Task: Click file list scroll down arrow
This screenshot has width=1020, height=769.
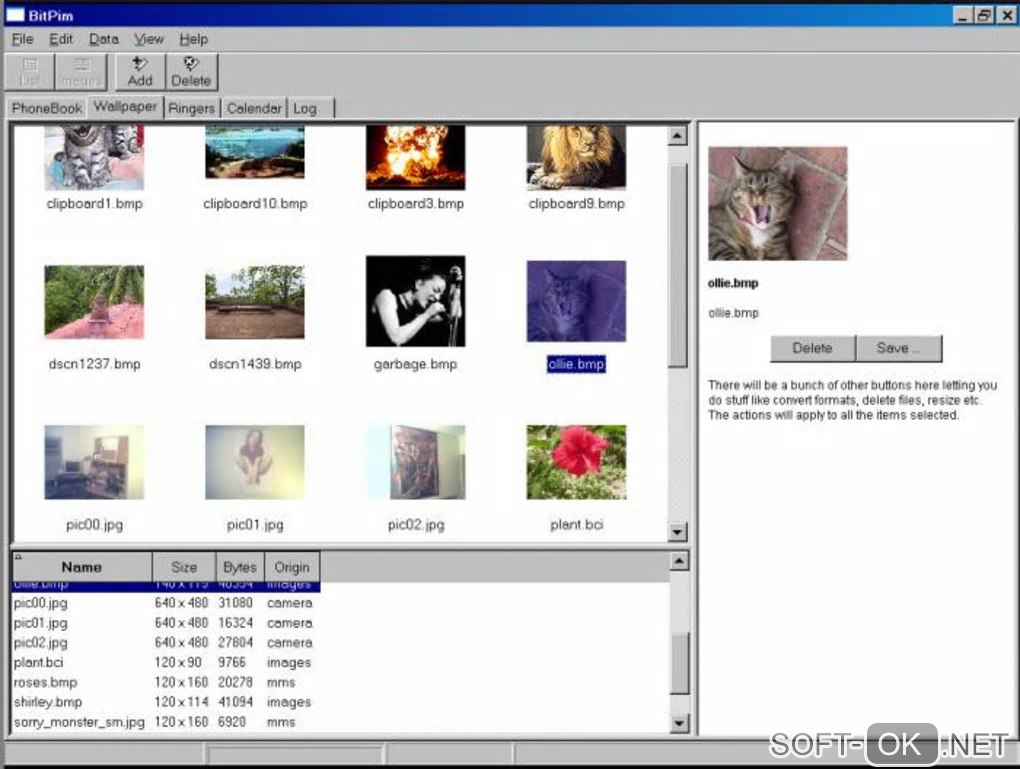Action: coord(679,723)
